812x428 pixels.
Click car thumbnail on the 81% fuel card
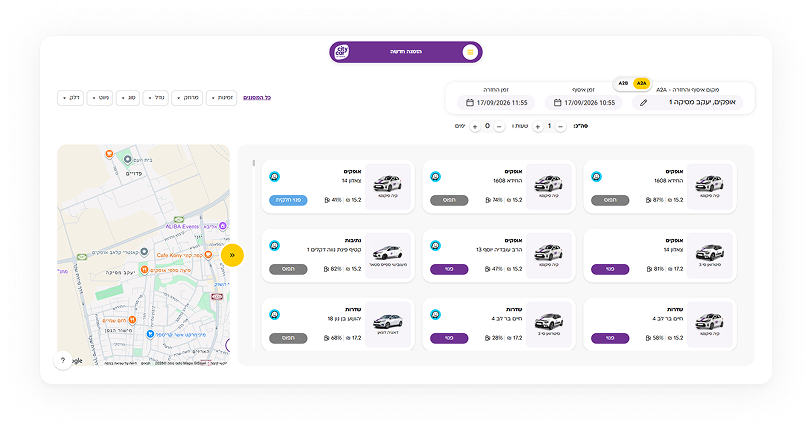coord(709,255)
